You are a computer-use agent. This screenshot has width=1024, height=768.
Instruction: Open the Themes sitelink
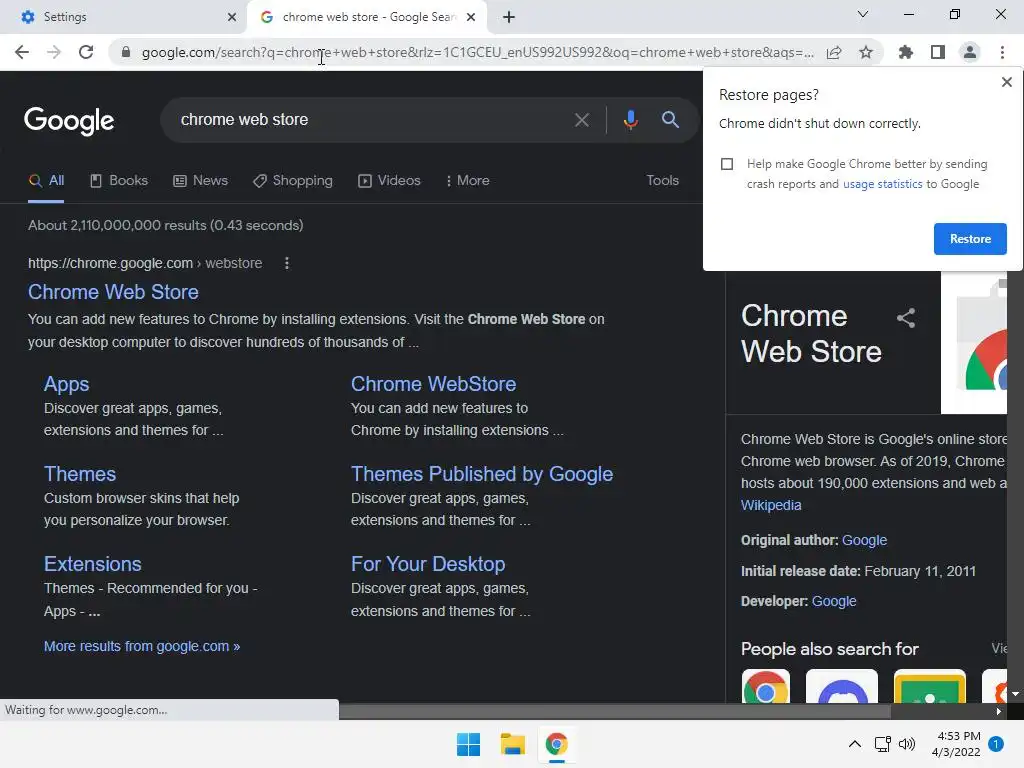80,474
